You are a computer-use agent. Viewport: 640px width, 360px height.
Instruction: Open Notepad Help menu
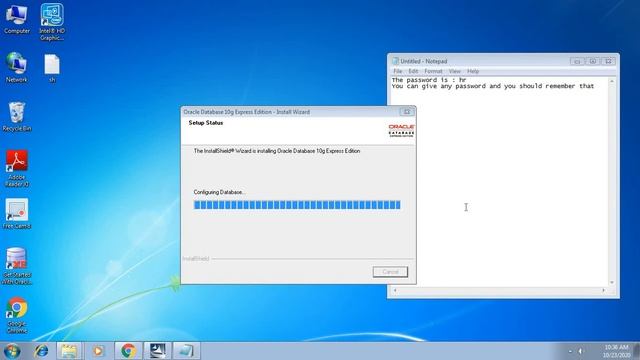click(473, 71)
